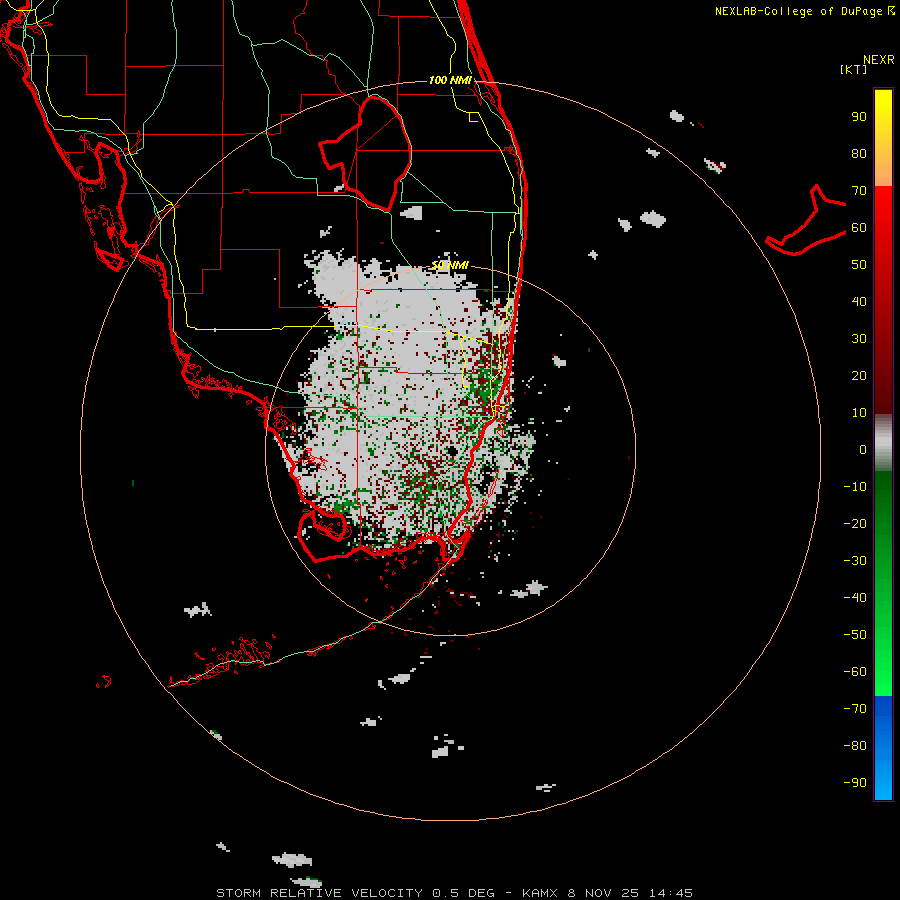Click the positive 20 knot scale label
Screen dimensions: 900x900
point(859,376)
